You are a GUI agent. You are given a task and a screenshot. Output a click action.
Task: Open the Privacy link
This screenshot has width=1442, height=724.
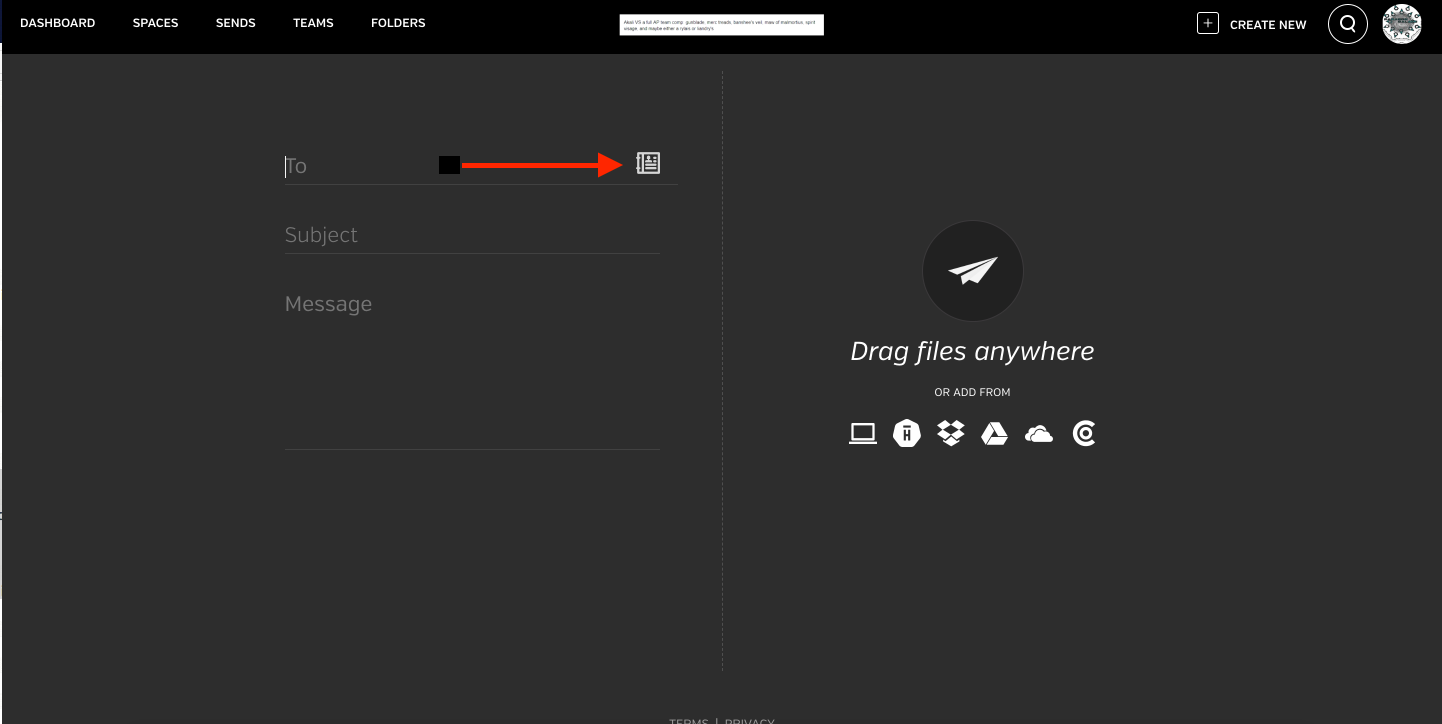point(749,720)
